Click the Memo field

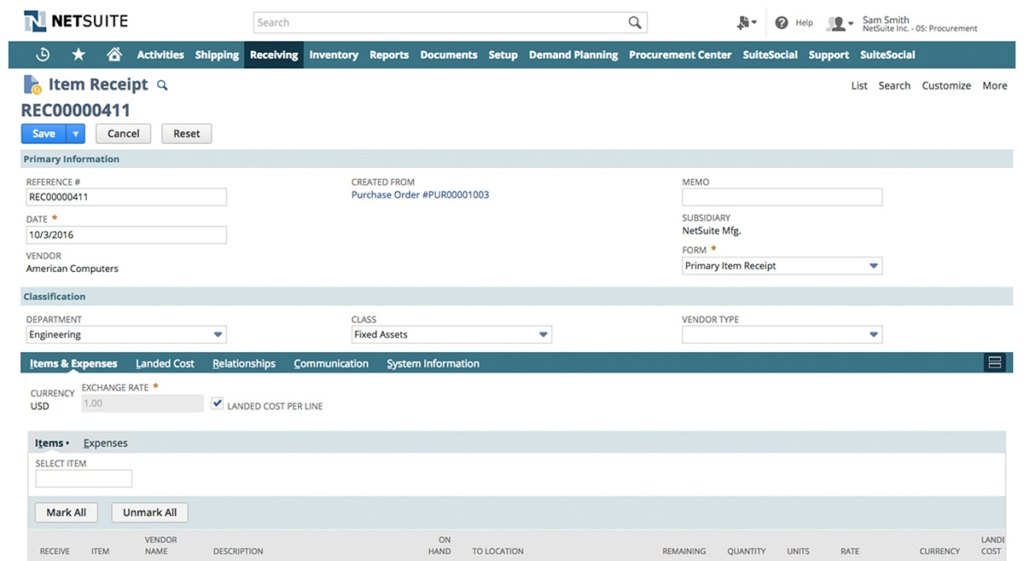point(782,197)
